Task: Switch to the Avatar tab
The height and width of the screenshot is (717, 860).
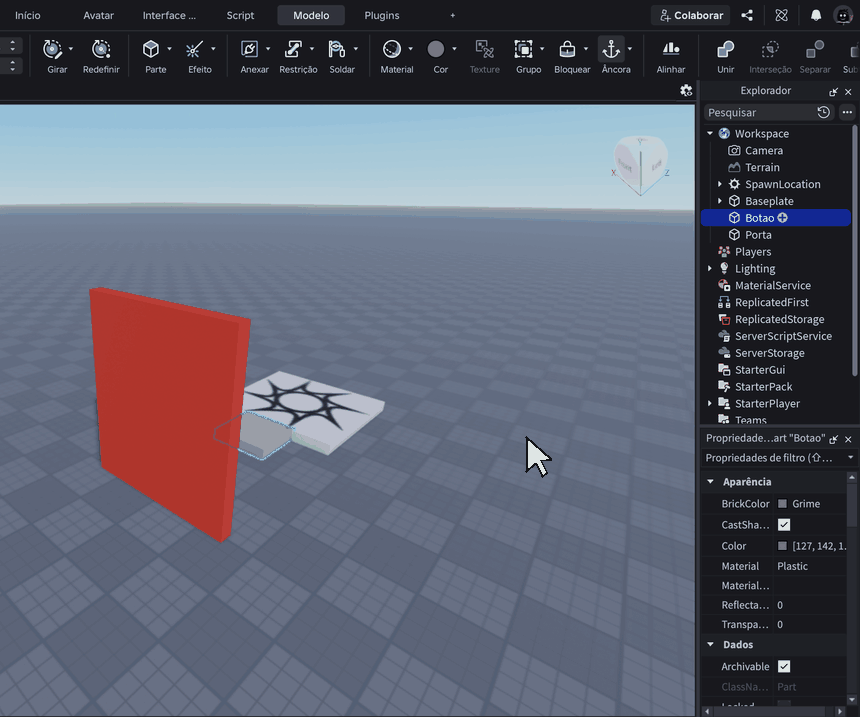Action: point(99,15)
